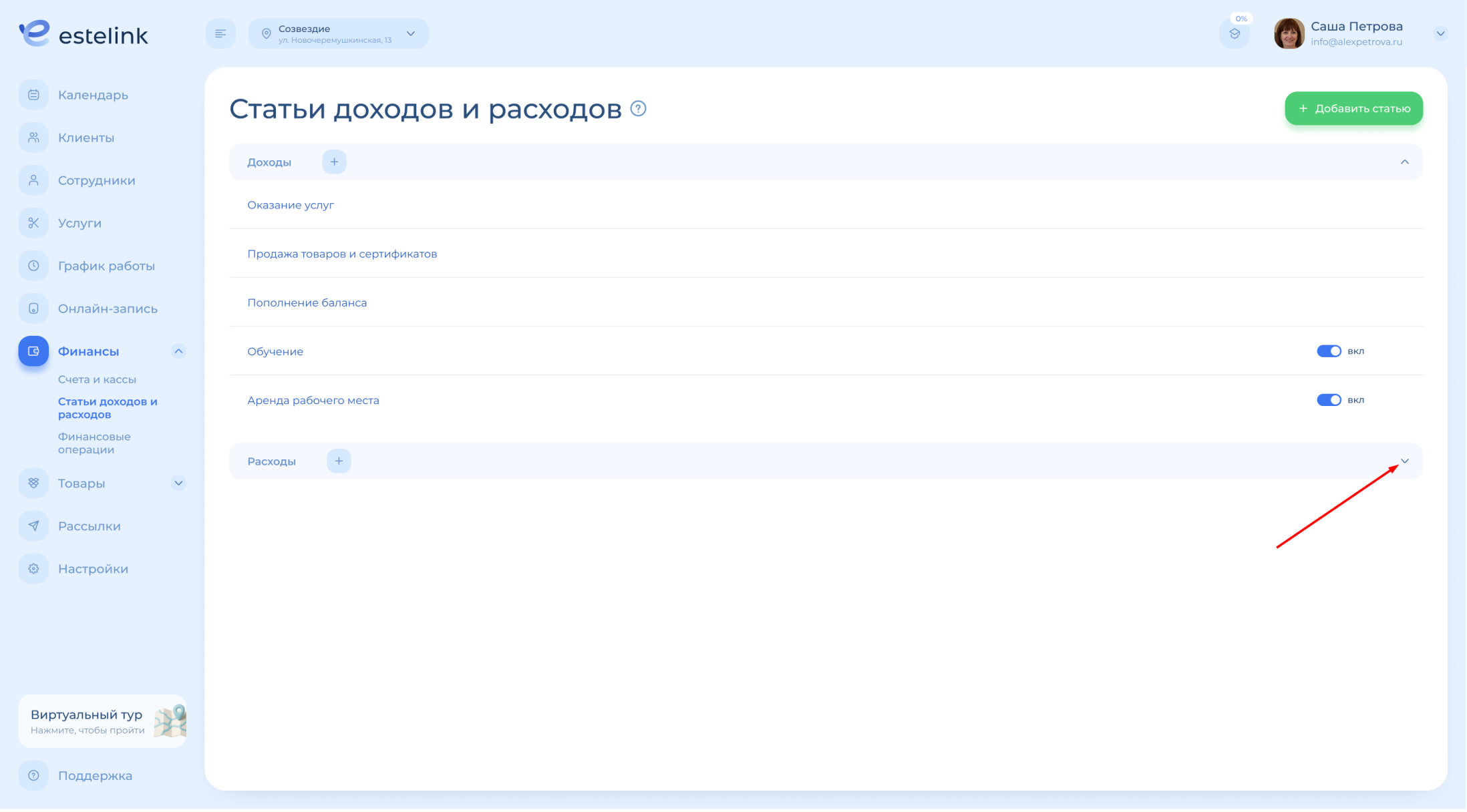Open the help icon beside page title
Image resolution: width=1467 pixels, height=812 pixels.
tap(639, 108)
